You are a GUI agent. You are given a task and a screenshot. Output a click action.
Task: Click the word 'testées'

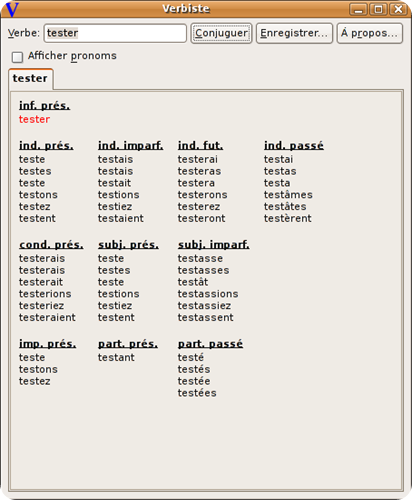(197, 393)
